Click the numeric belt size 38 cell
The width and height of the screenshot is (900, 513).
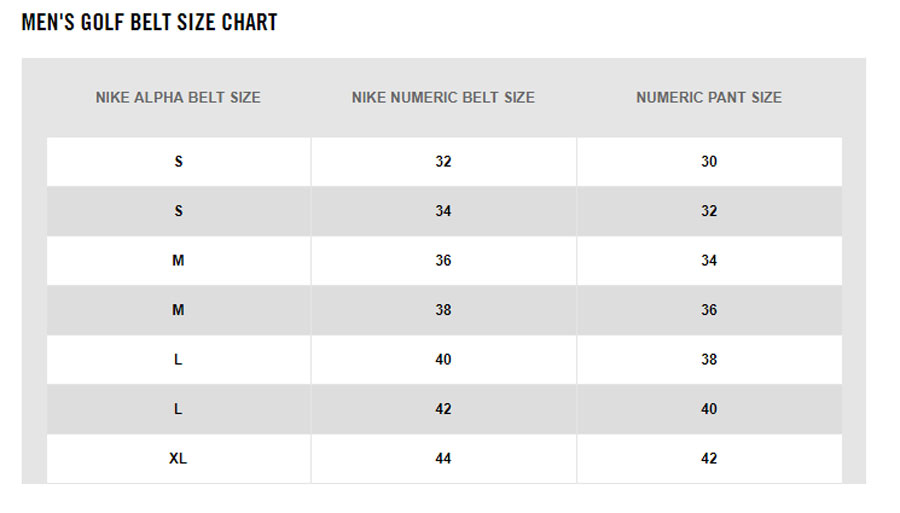443,310
